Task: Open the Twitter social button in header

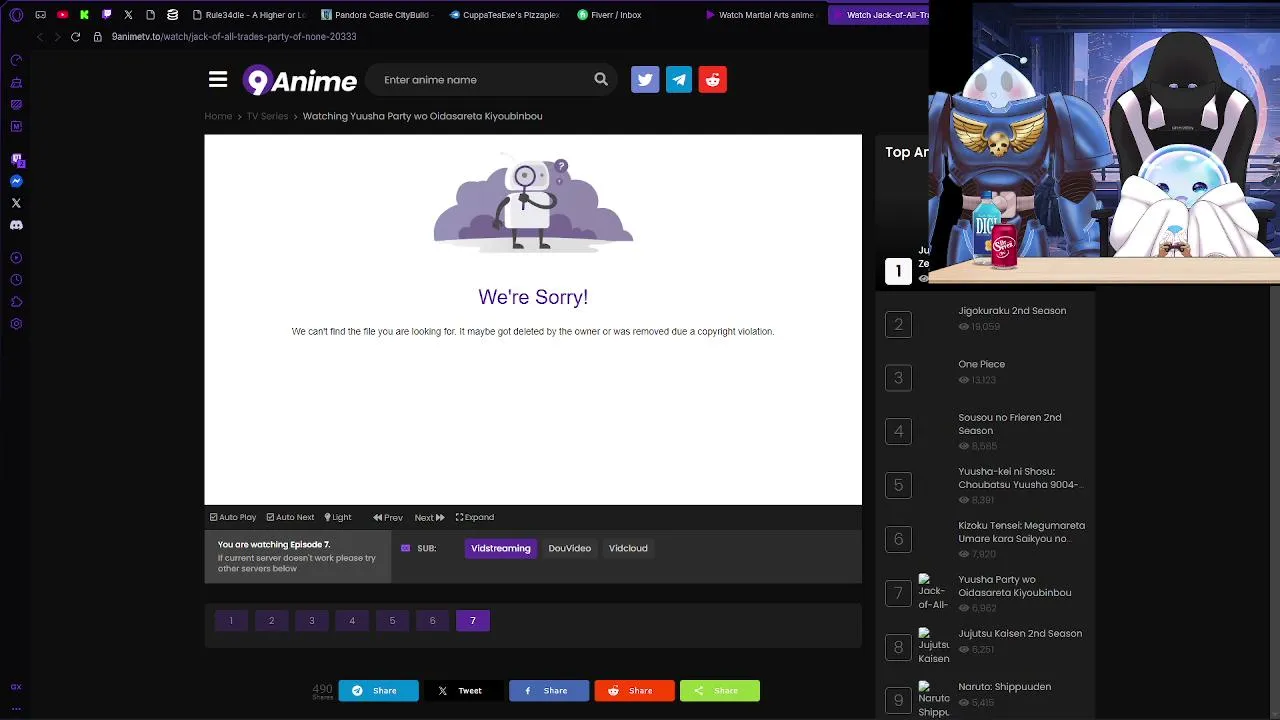Action: coord(645,80)
